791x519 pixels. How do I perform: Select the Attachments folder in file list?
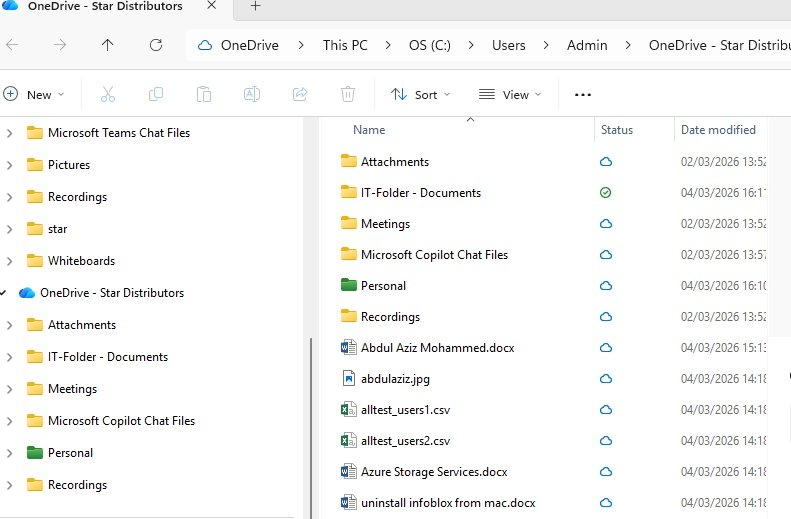tap(395, 162)
